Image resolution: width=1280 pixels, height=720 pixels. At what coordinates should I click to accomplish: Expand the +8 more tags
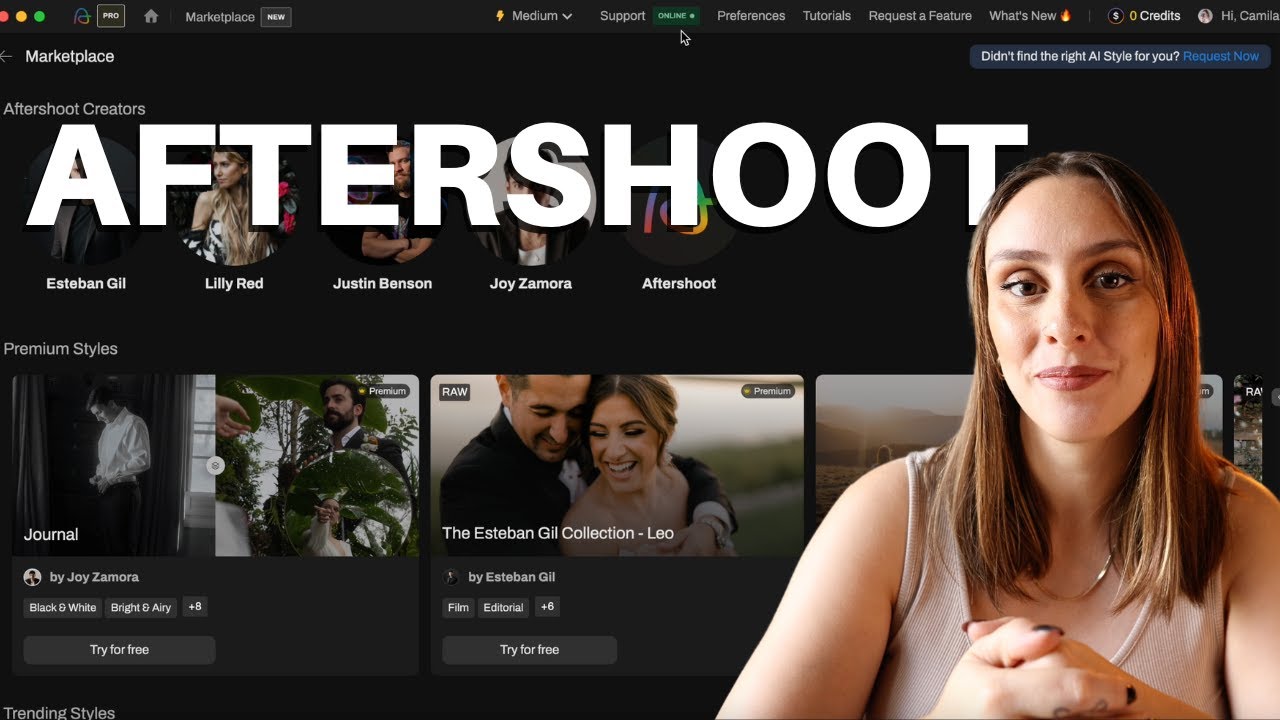click(x=195, y=606)
